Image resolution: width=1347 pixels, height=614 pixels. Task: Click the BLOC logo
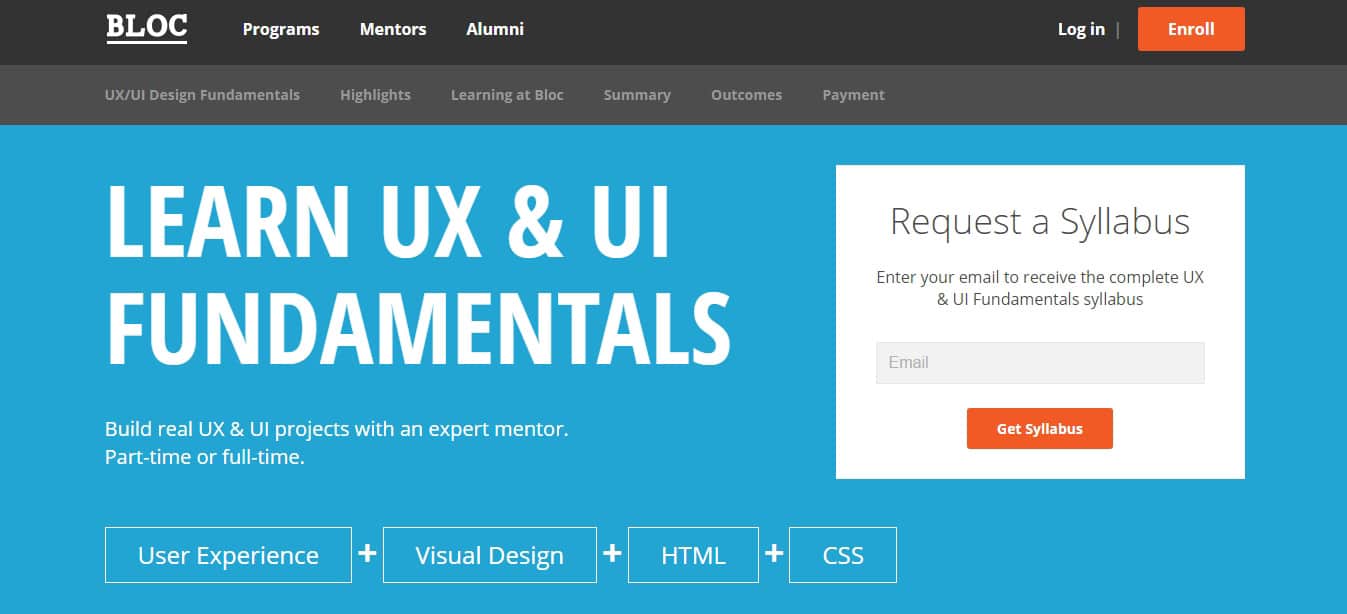click(146, 28)
